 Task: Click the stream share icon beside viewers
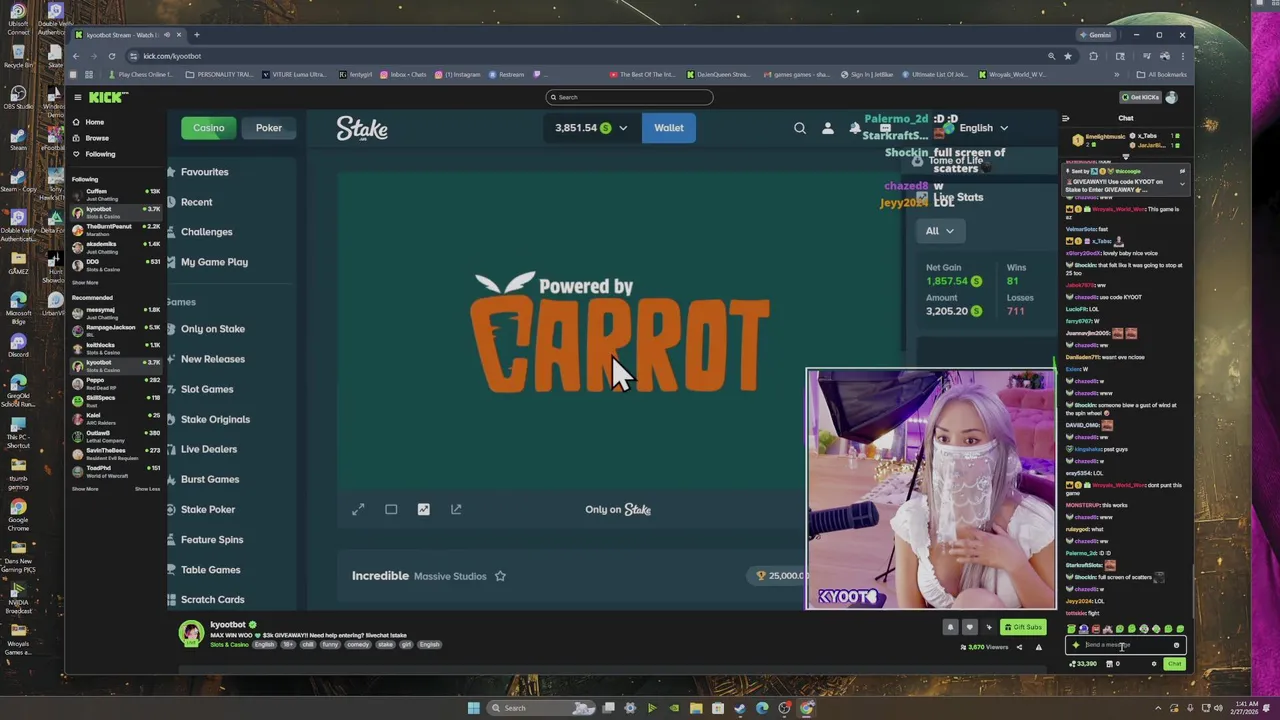pos(1019,647)
